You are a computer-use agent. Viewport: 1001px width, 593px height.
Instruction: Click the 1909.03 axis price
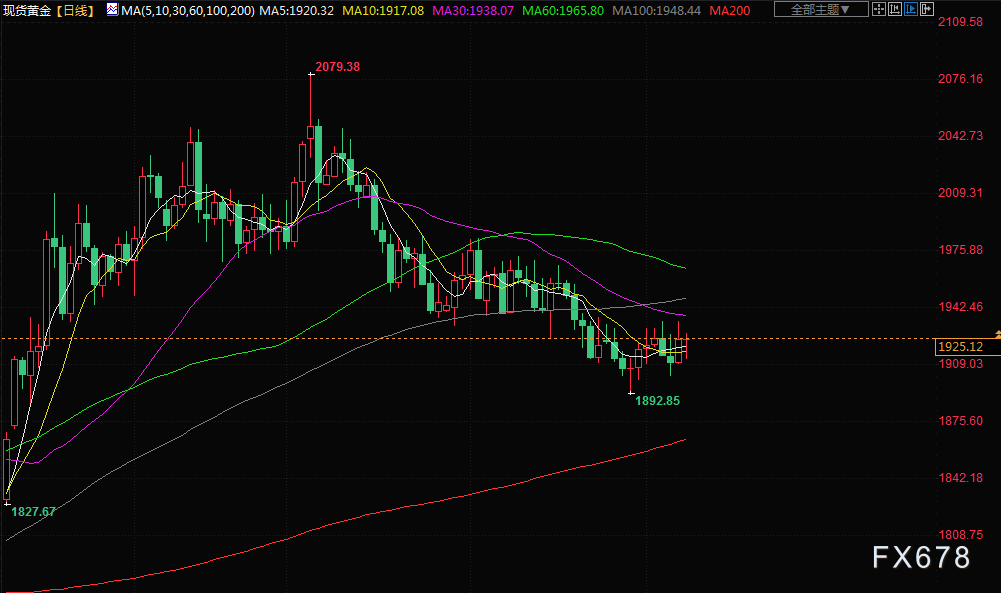961,364
